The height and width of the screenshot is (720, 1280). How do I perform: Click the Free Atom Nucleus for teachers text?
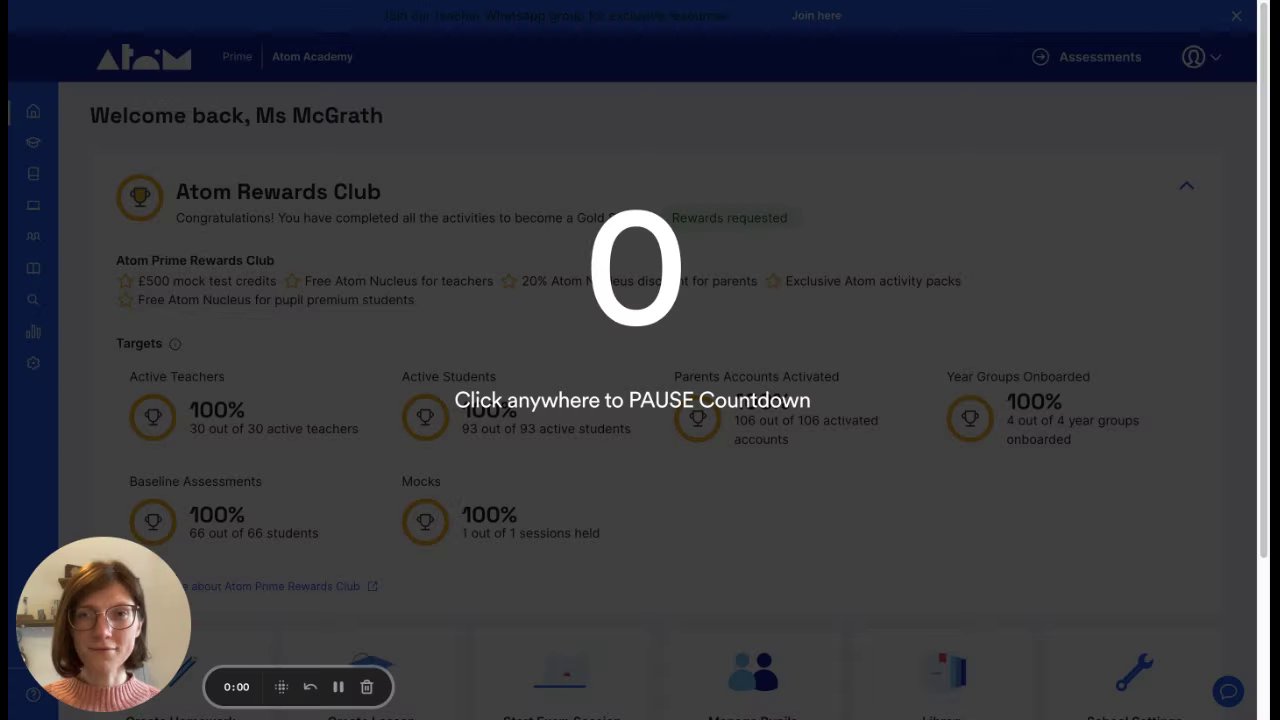pyautogui.click(x=399, y=281)
